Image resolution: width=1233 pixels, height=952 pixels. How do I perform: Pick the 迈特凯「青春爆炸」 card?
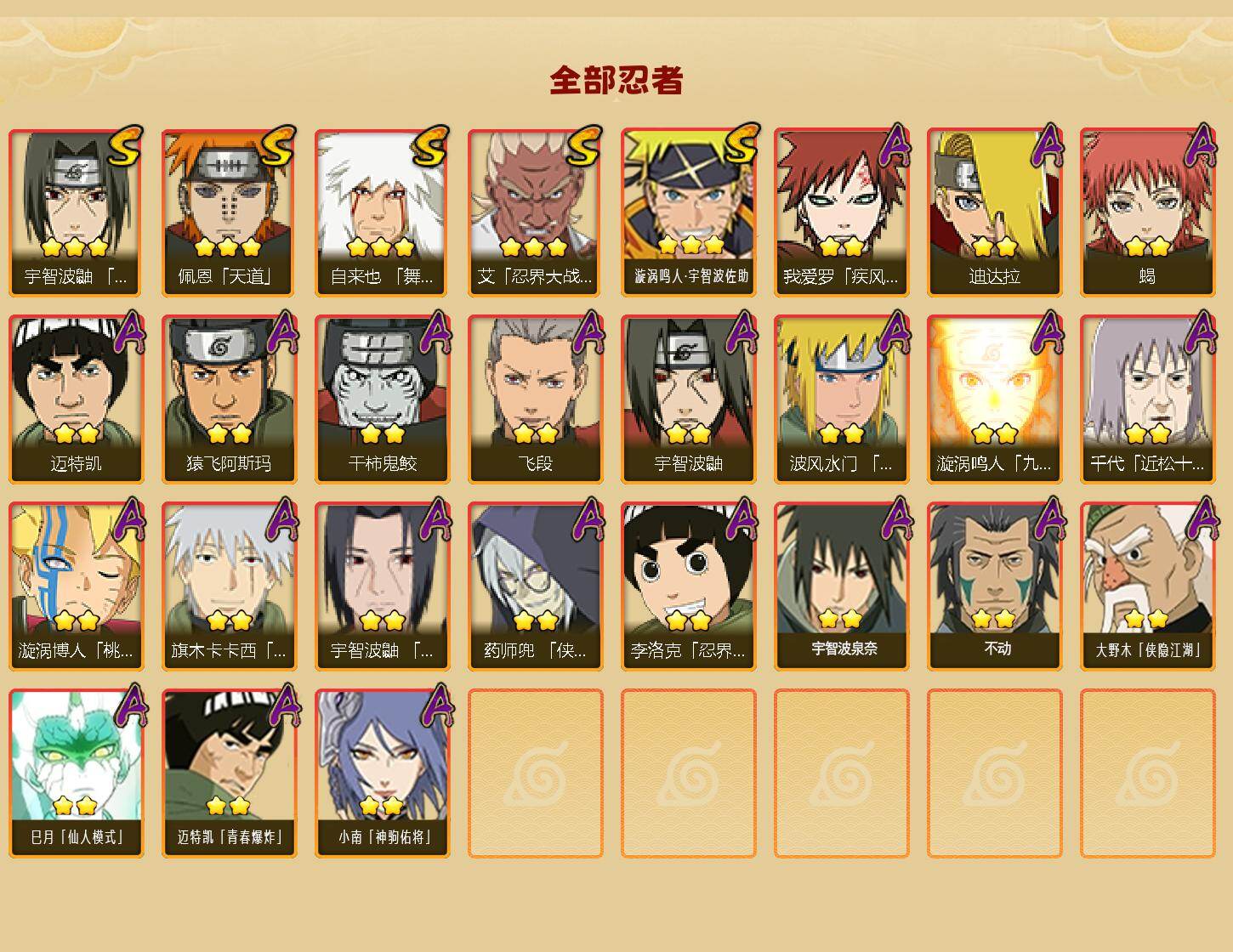click(x=229, y=773)
